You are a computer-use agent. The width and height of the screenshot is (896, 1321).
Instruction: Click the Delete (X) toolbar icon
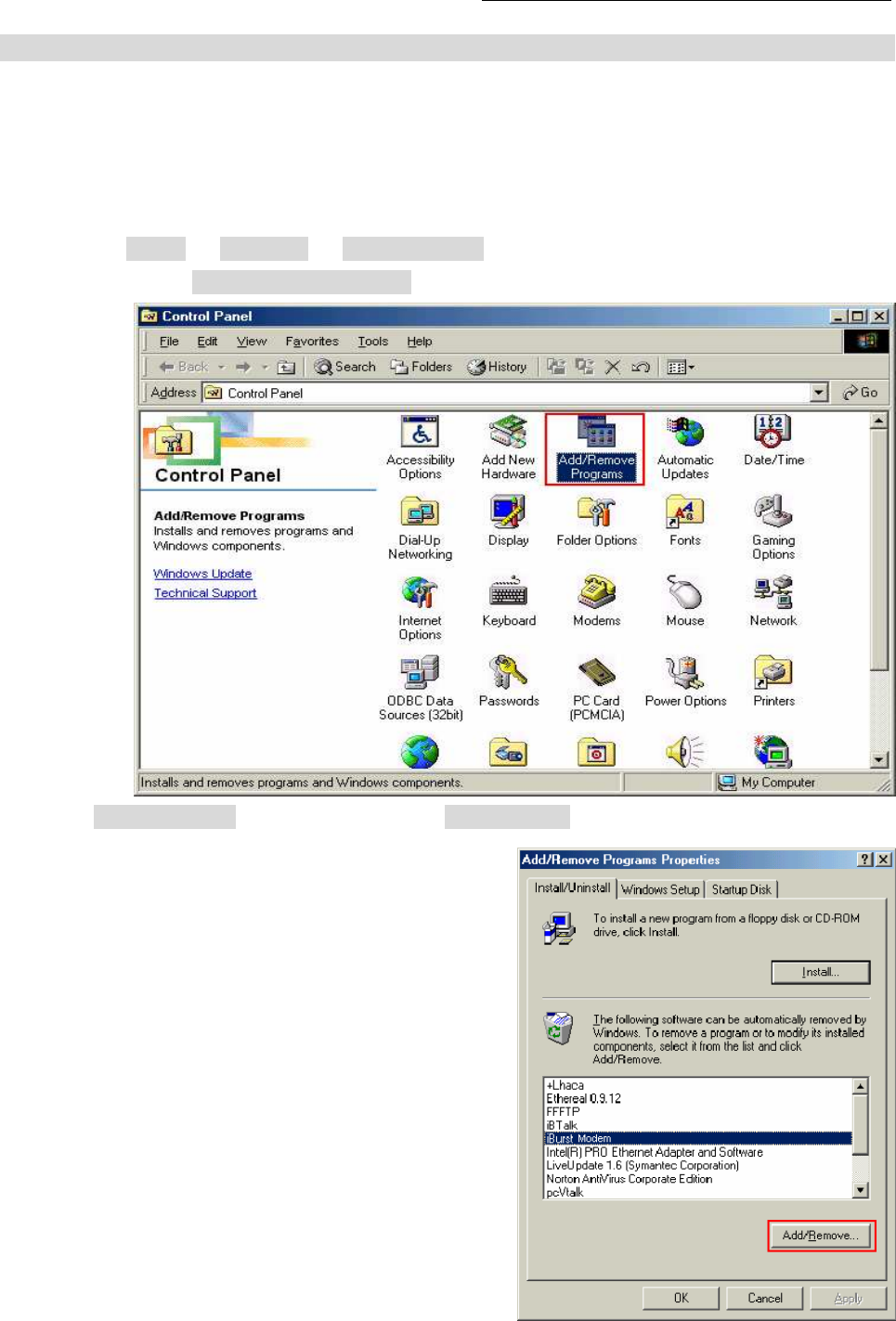pyautogui.click(x=613, y=367)
